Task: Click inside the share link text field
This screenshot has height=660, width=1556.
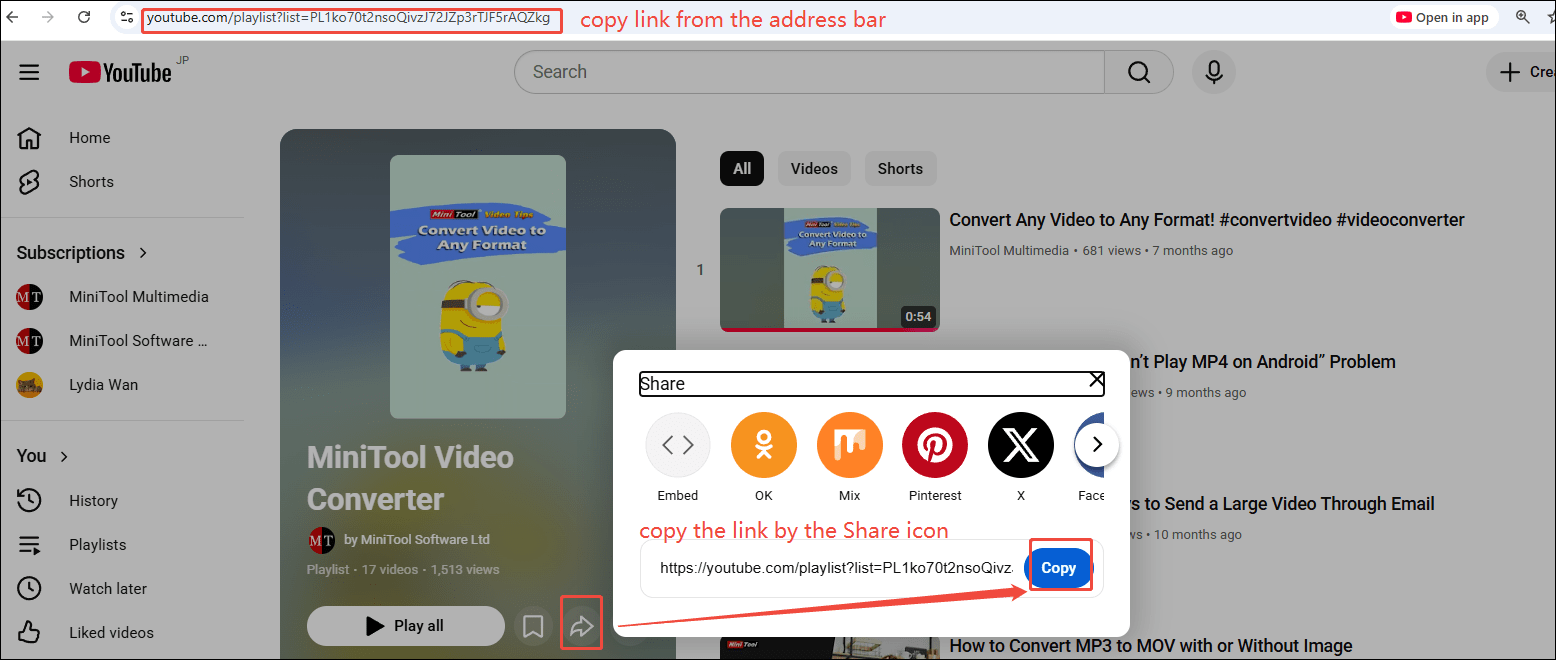Action: click(830, 567)
